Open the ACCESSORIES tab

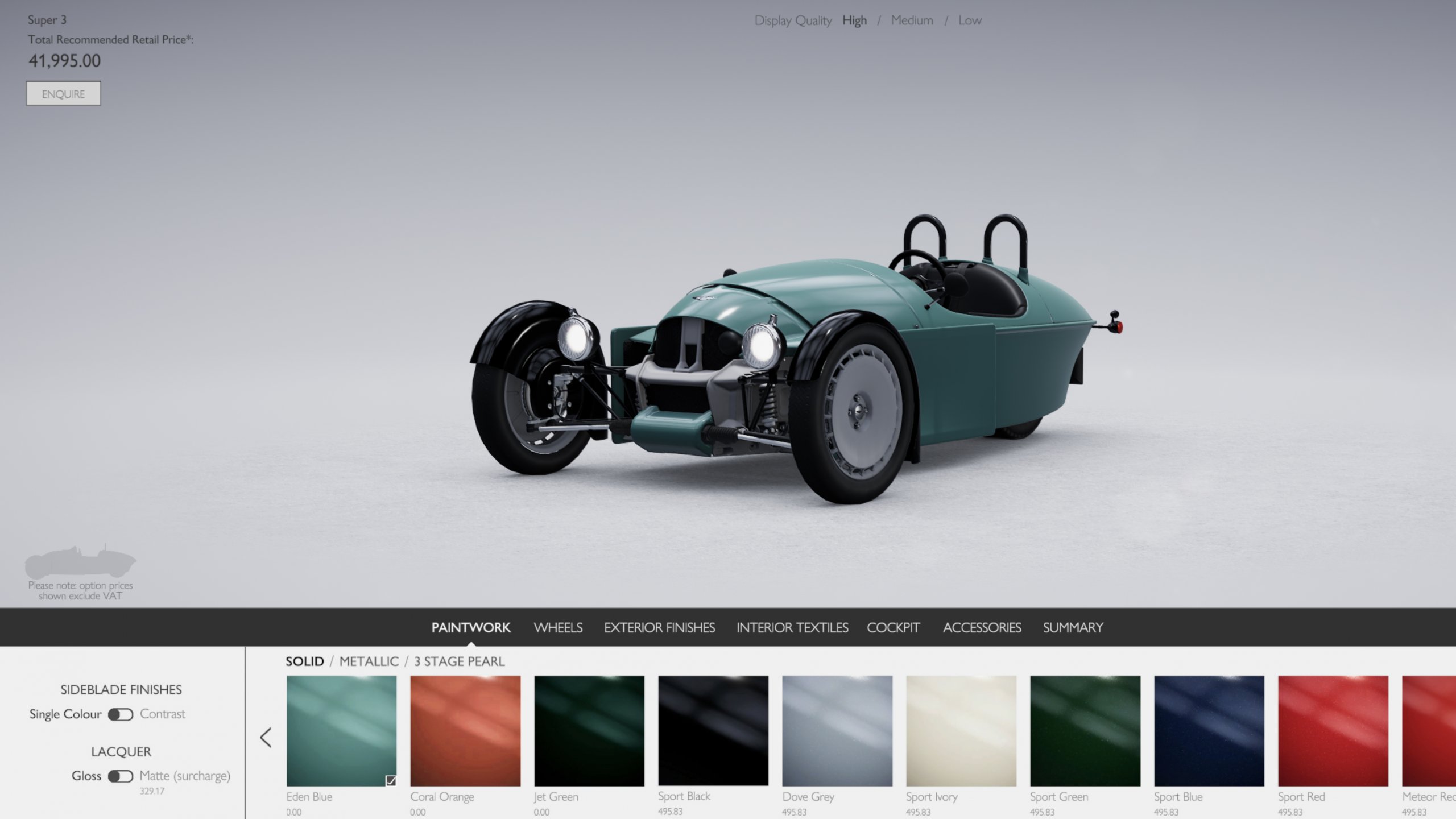pos(982,627)
